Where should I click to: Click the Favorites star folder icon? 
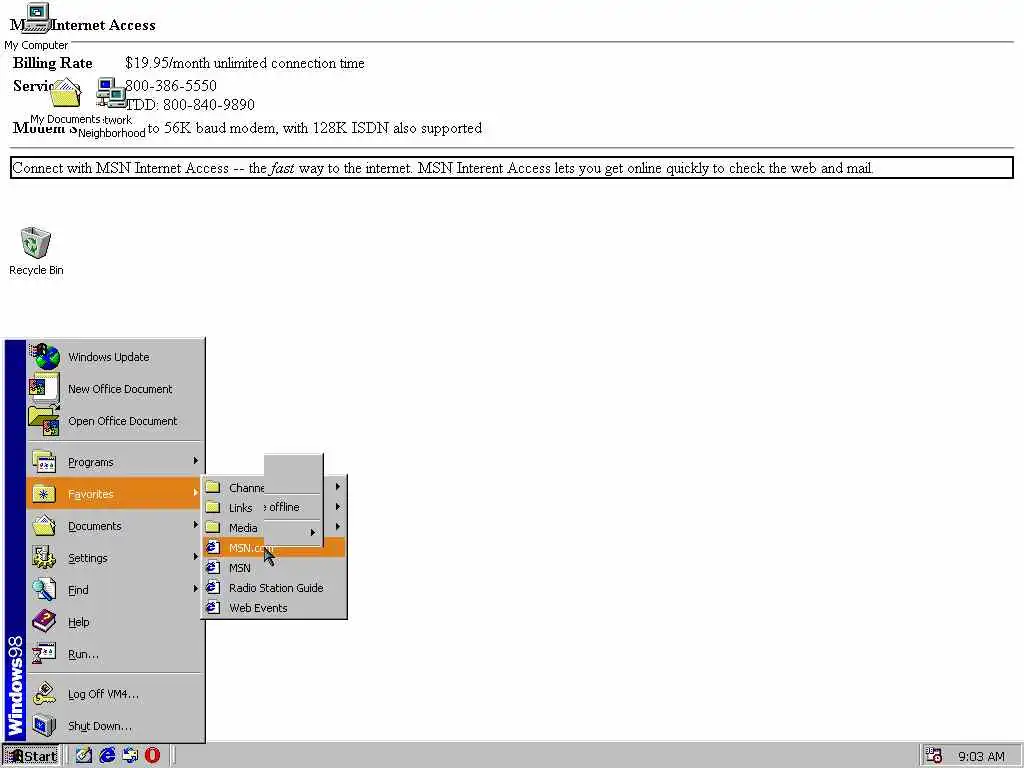44,494
